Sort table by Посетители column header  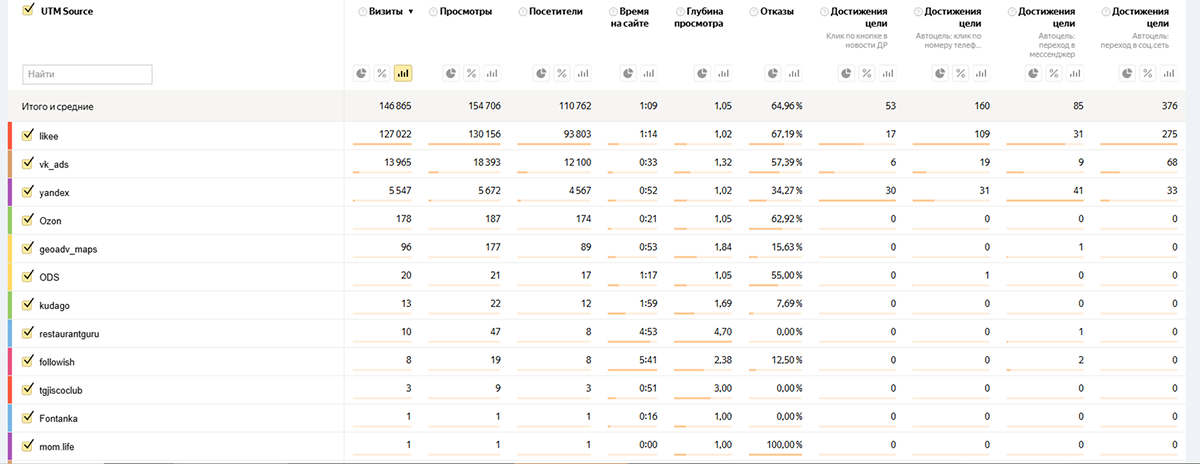[x=557, y=12]
